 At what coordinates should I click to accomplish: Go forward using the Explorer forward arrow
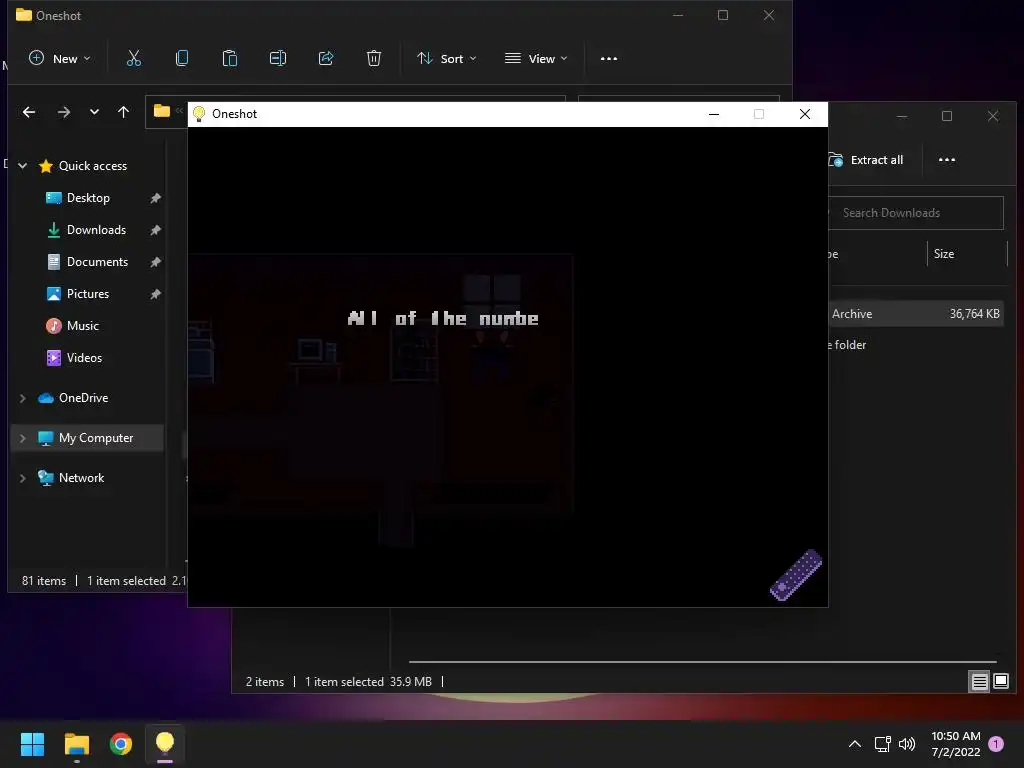(63, 112)
